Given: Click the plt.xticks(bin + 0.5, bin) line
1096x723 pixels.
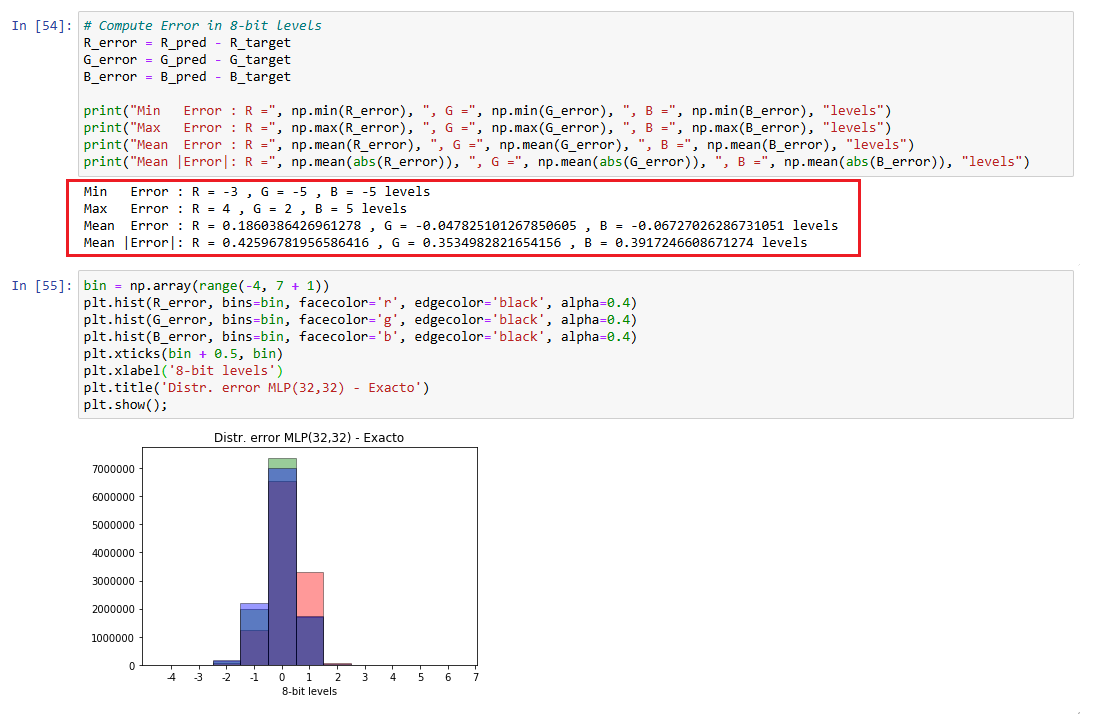Looking at the screenshot, I should click(183, 354).
